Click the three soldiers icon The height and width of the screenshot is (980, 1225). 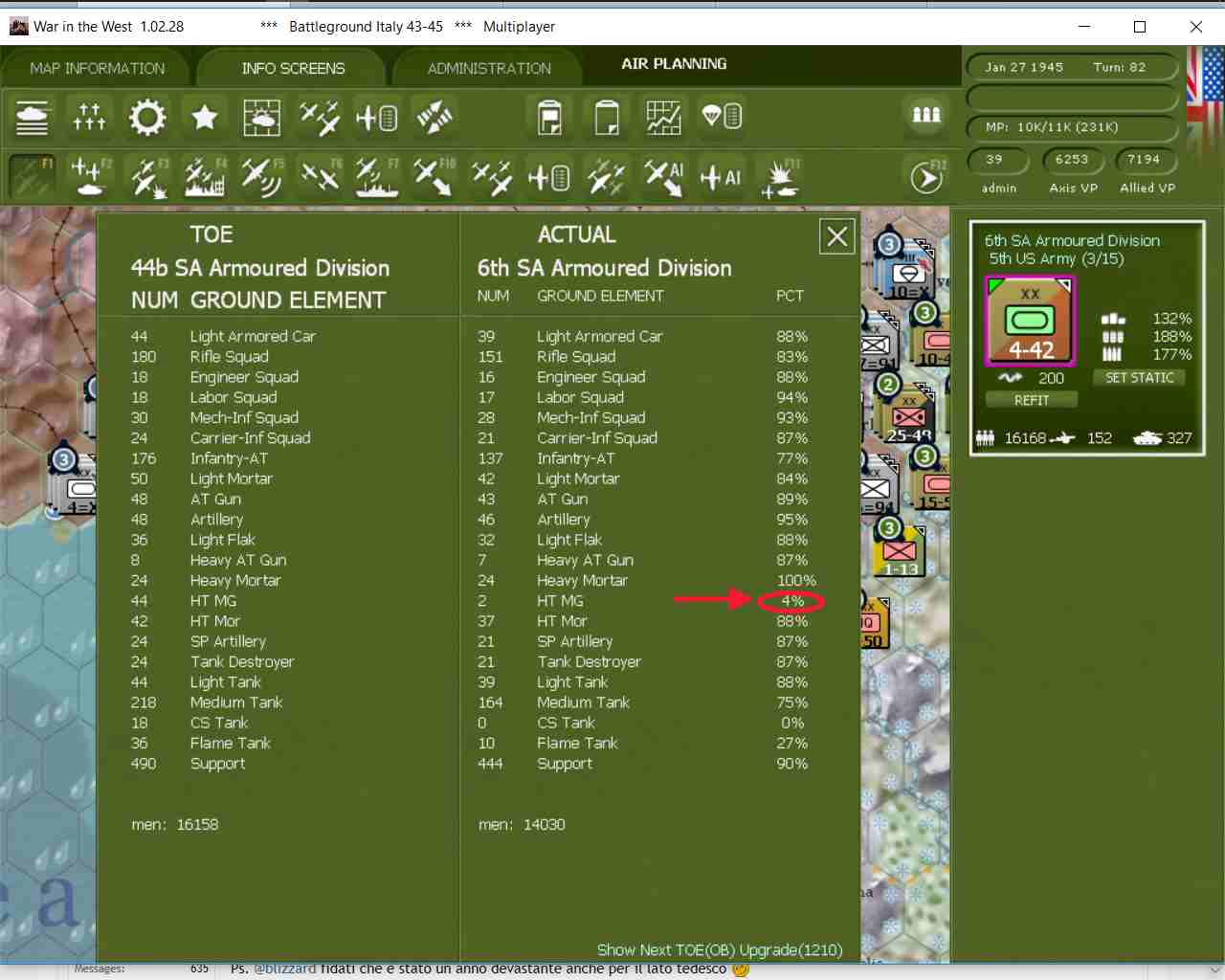tap(925, 115)
